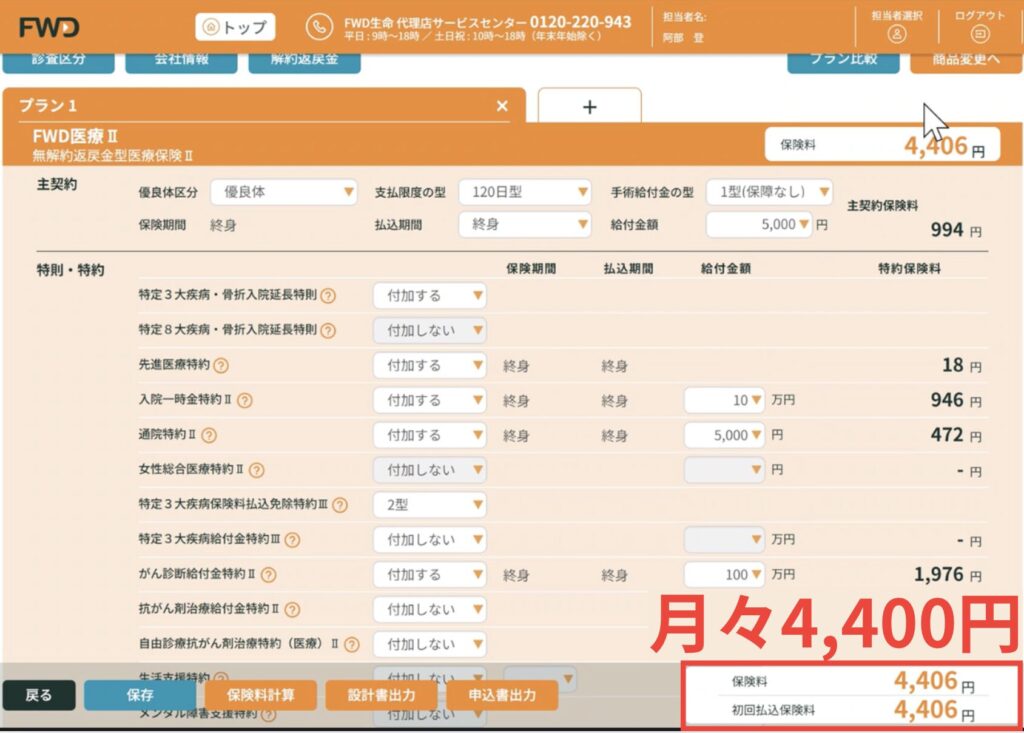The image size is (1024, 733).
Task: Go to トップ home button
Action: pyautogui.click(x=235, y=27)
